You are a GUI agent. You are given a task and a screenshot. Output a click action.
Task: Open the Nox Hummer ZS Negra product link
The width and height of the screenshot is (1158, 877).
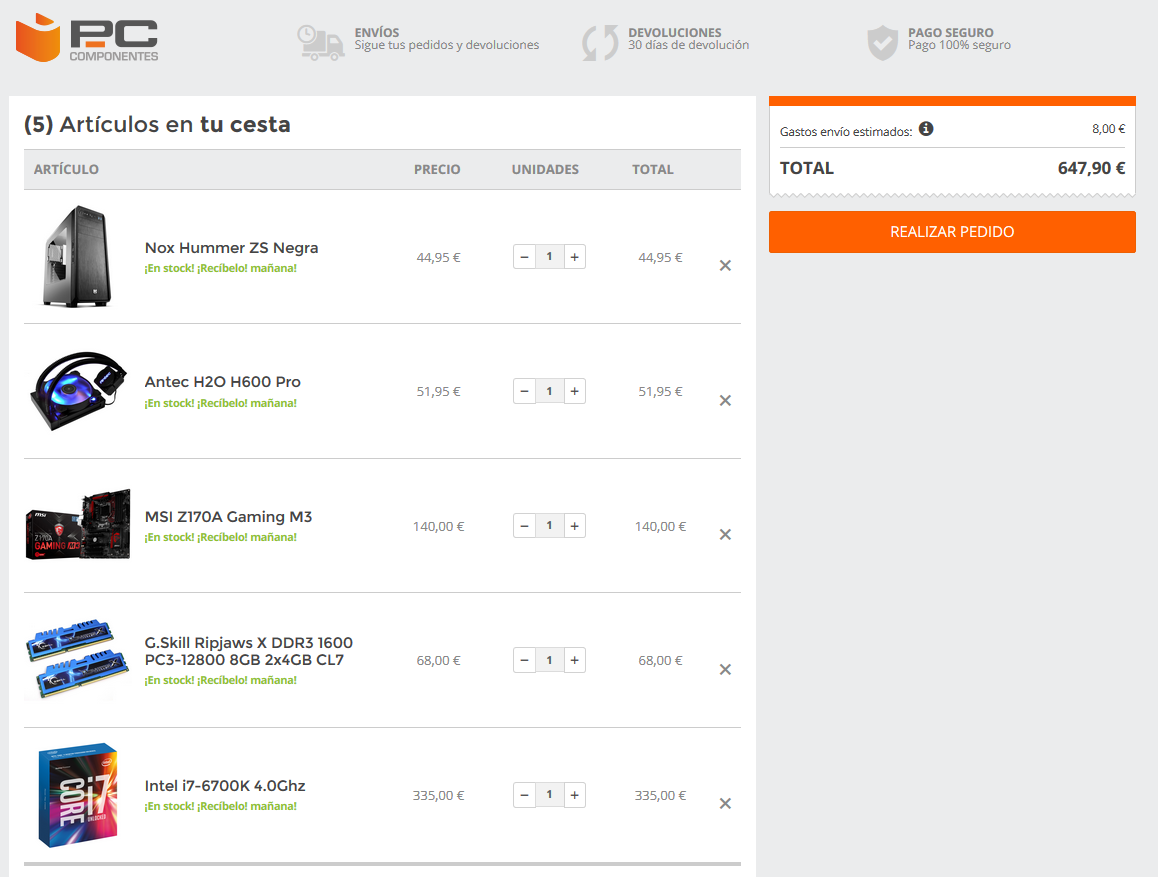(231, 248)
